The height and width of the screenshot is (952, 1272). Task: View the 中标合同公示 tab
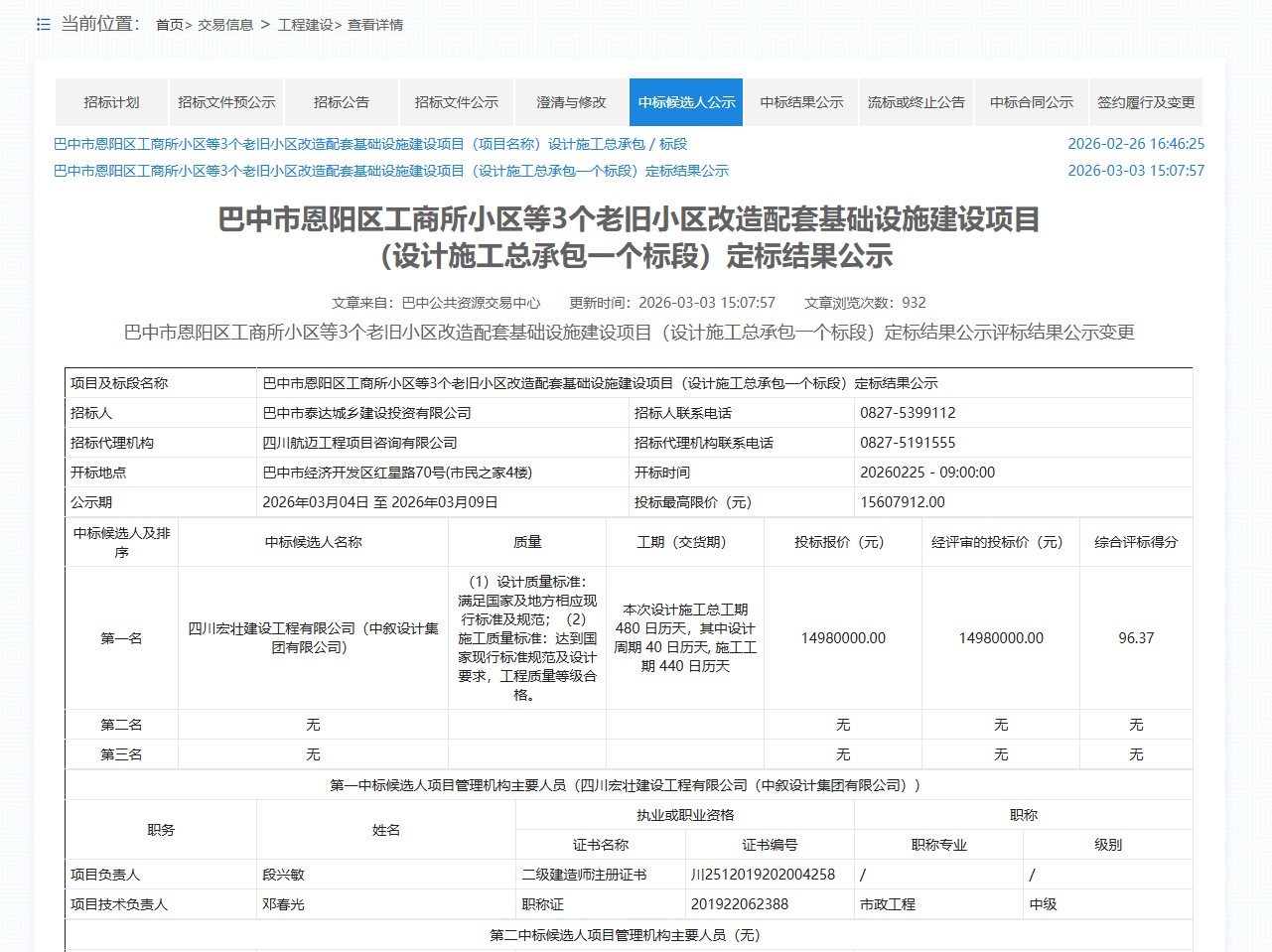click(x=1031, y=102)
